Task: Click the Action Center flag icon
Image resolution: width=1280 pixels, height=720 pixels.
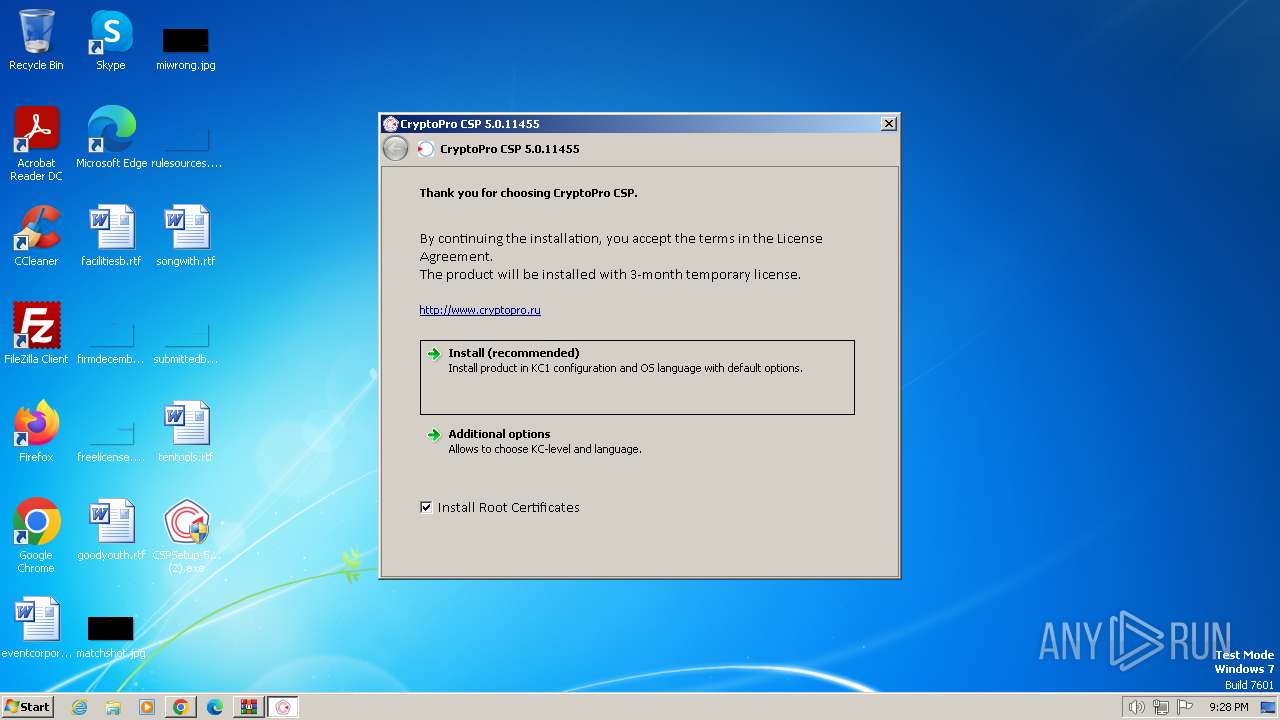Action: click(1185, 707)
